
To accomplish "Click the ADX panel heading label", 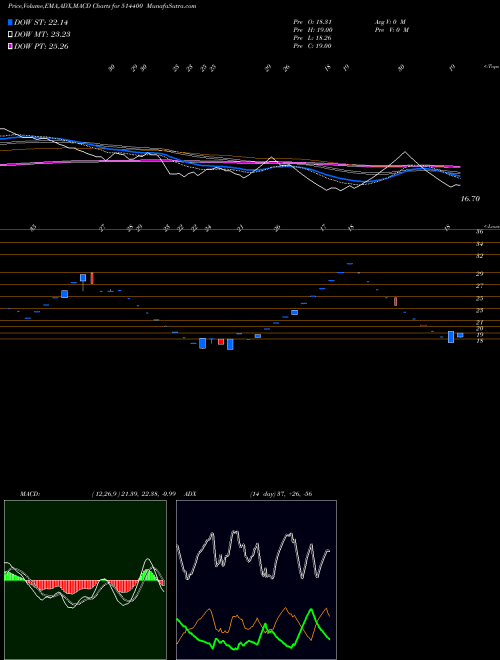I will coord(191,493).
